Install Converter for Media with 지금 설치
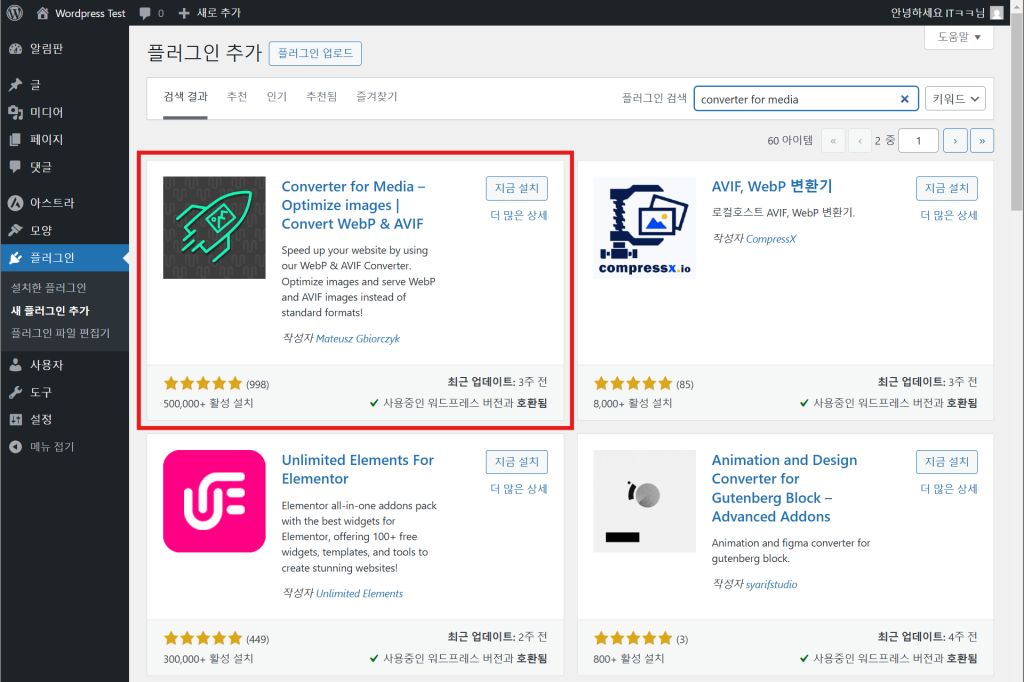1024x682 pixels. (517, 189)
